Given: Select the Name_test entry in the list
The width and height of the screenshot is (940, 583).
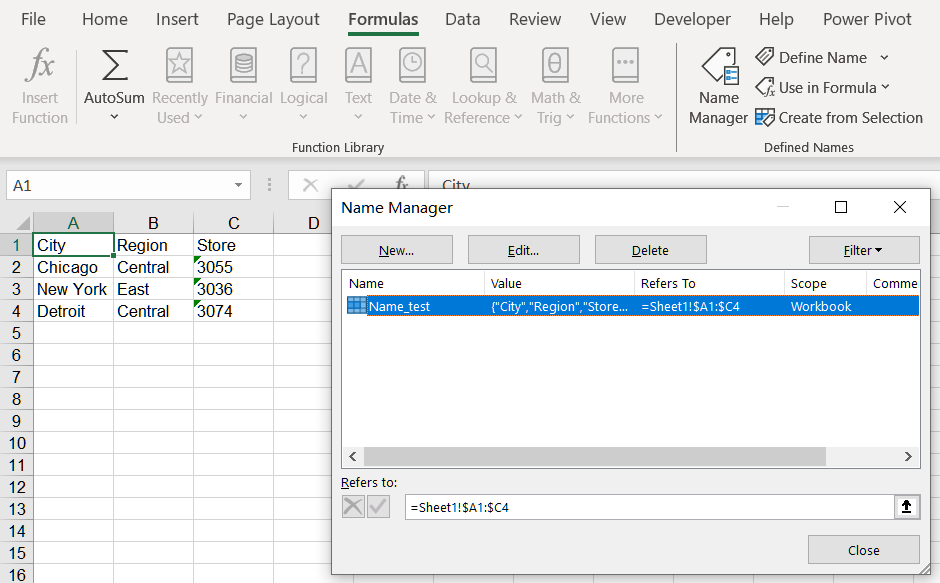Looking at the screenshot, I should [400, 306].
